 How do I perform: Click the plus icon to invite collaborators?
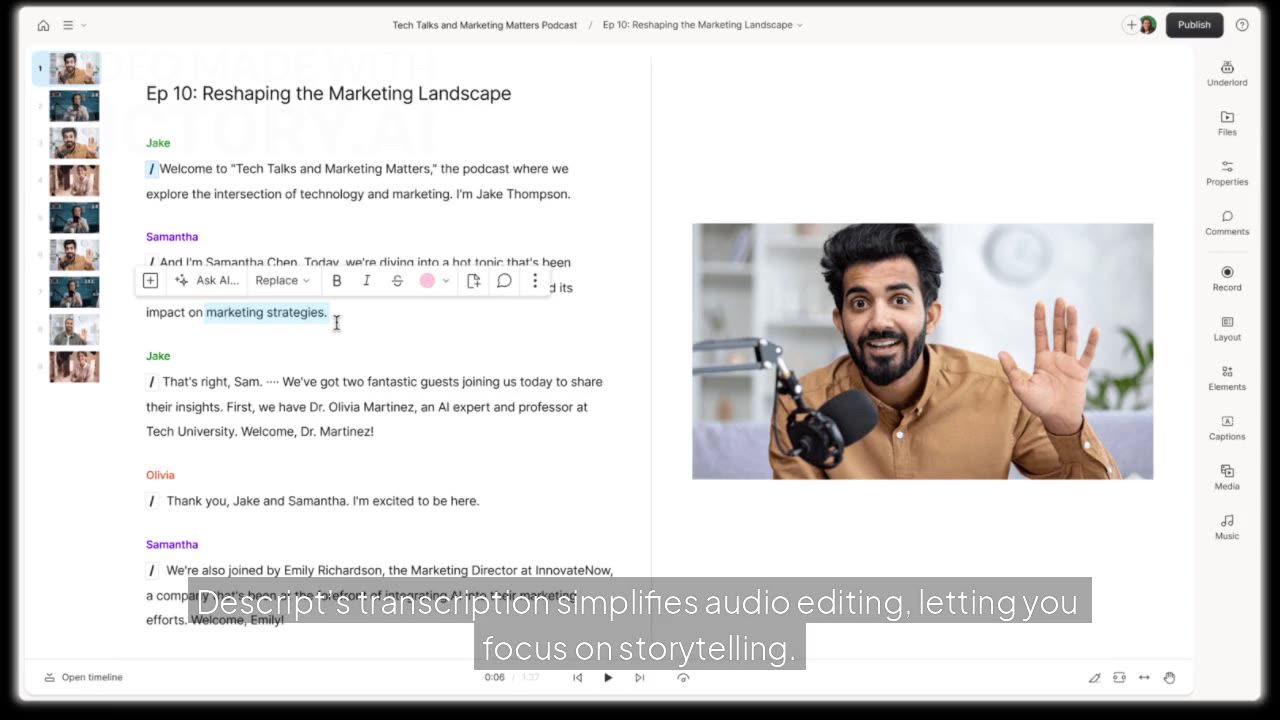(x=1131, y=25)
